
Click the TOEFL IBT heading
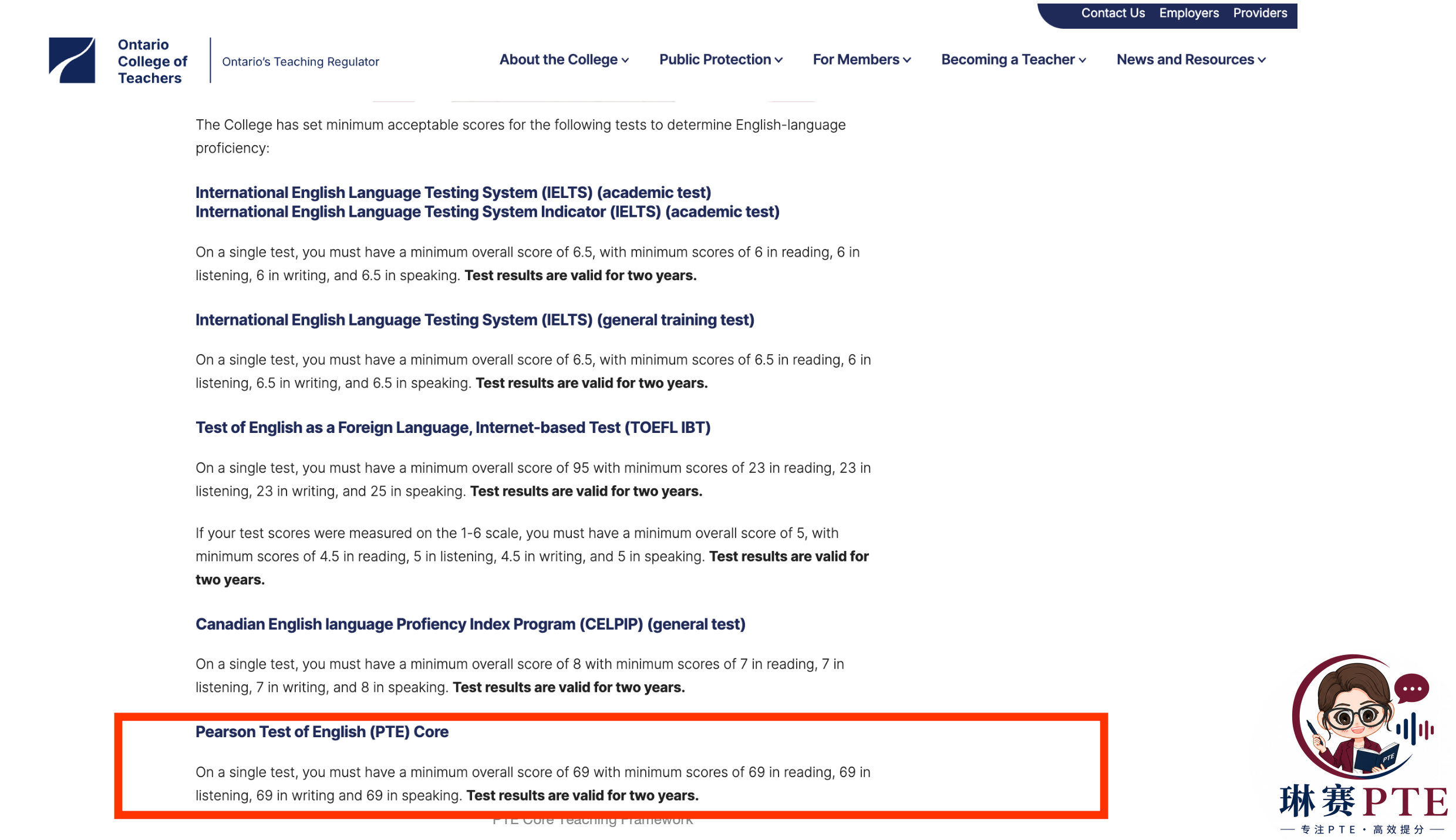click(453, 428)
